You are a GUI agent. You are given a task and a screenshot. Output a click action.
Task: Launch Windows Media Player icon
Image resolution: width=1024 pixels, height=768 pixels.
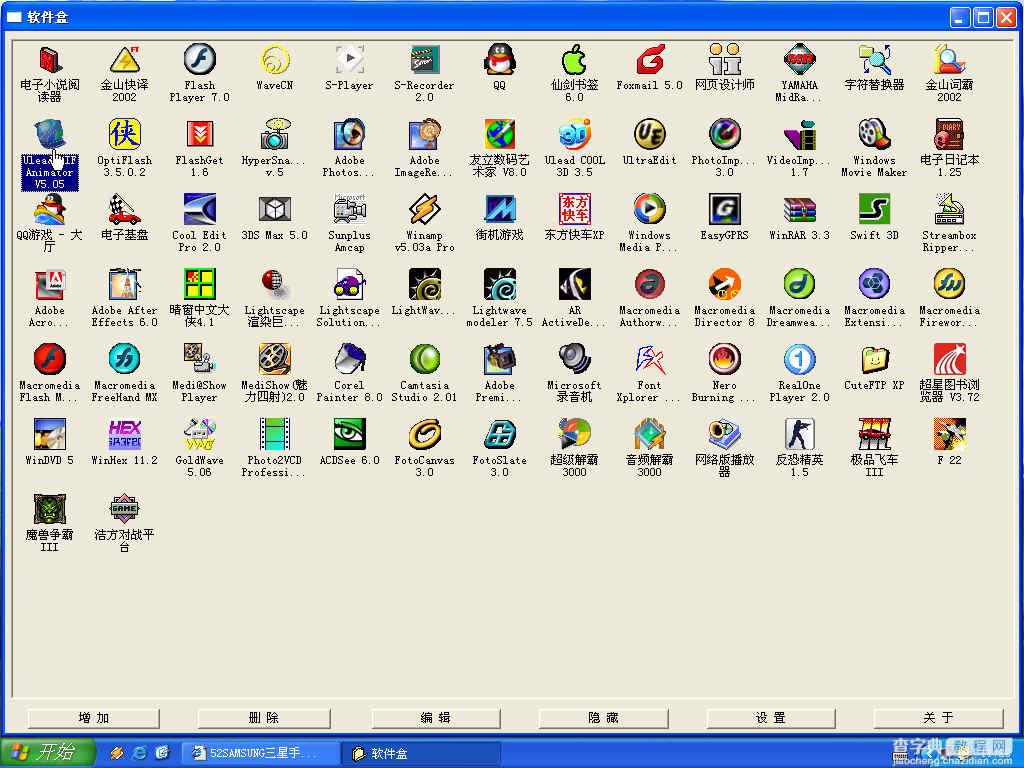pos(649,210)
